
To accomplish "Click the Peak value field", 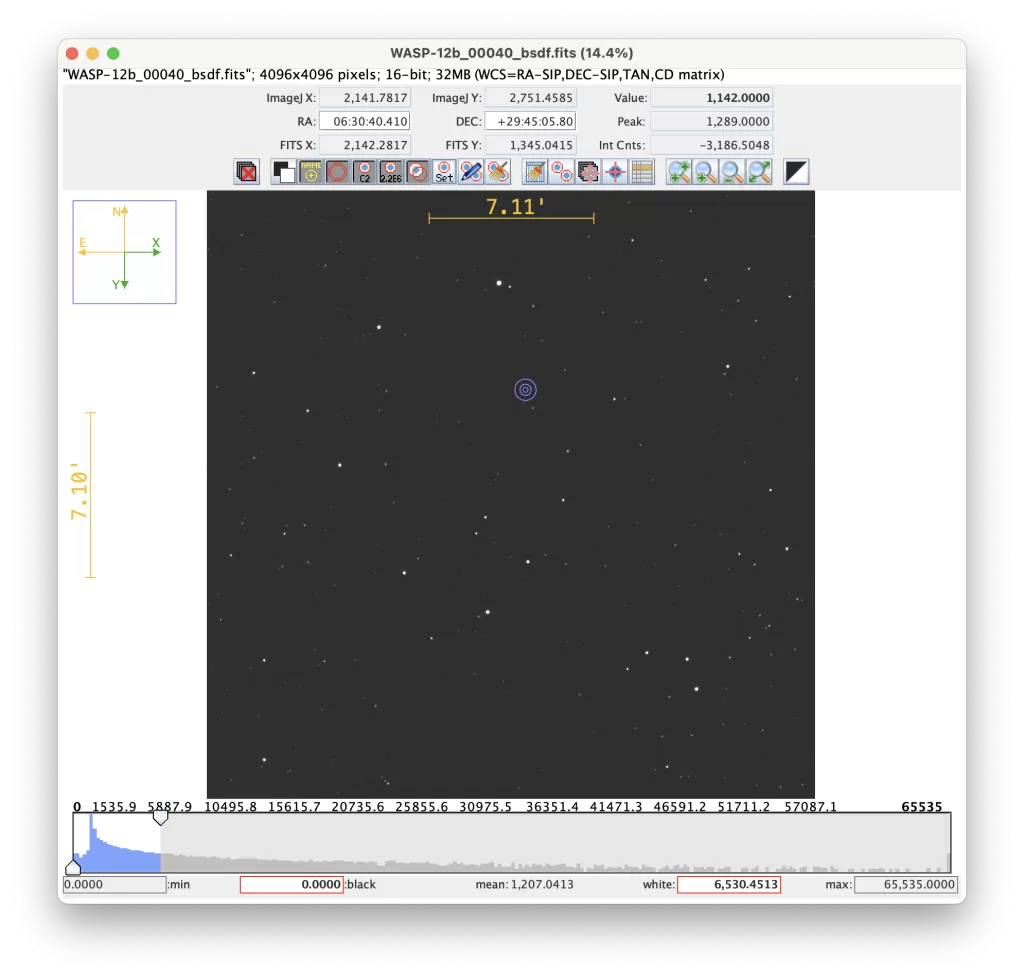I will pyautogui.click(x=729, y=121).
